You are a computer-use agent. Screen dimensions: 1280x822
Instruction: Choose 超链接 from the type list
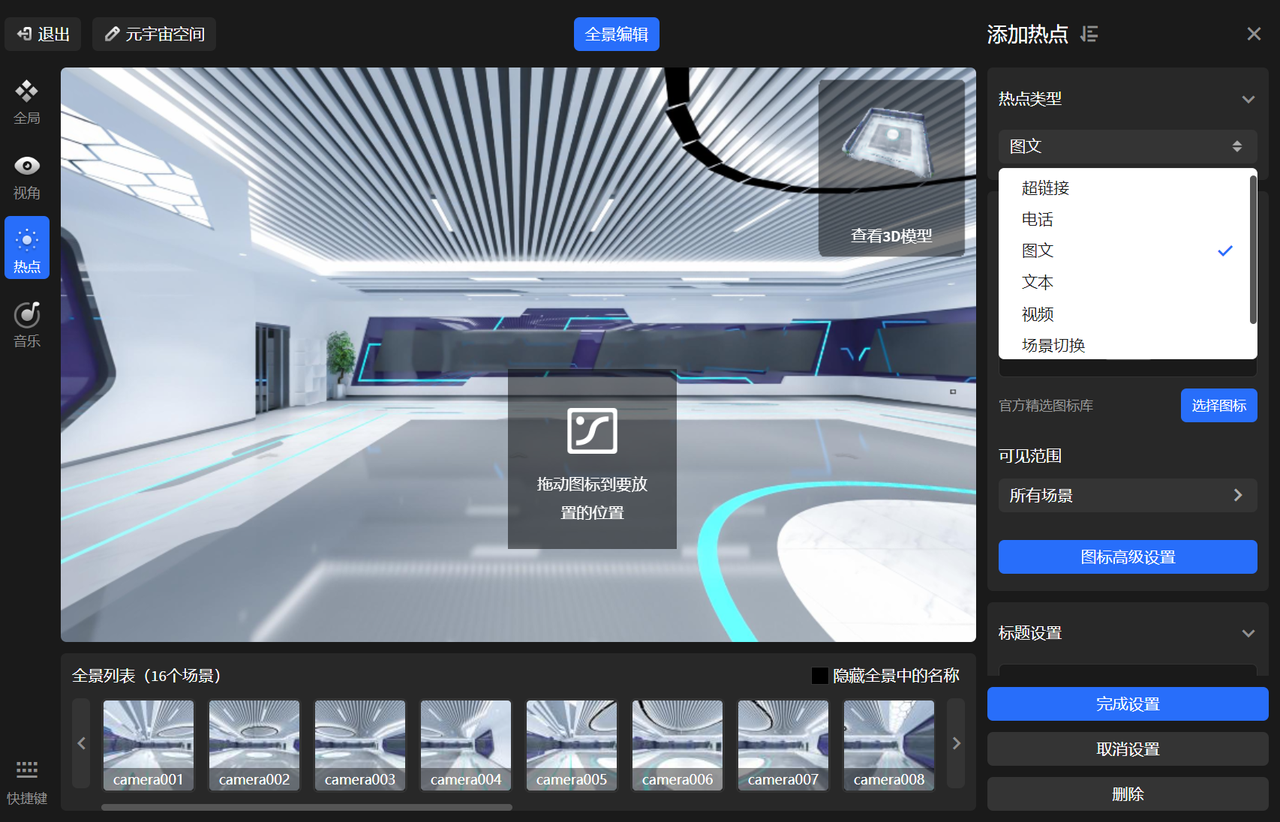tap(1046, 188)
